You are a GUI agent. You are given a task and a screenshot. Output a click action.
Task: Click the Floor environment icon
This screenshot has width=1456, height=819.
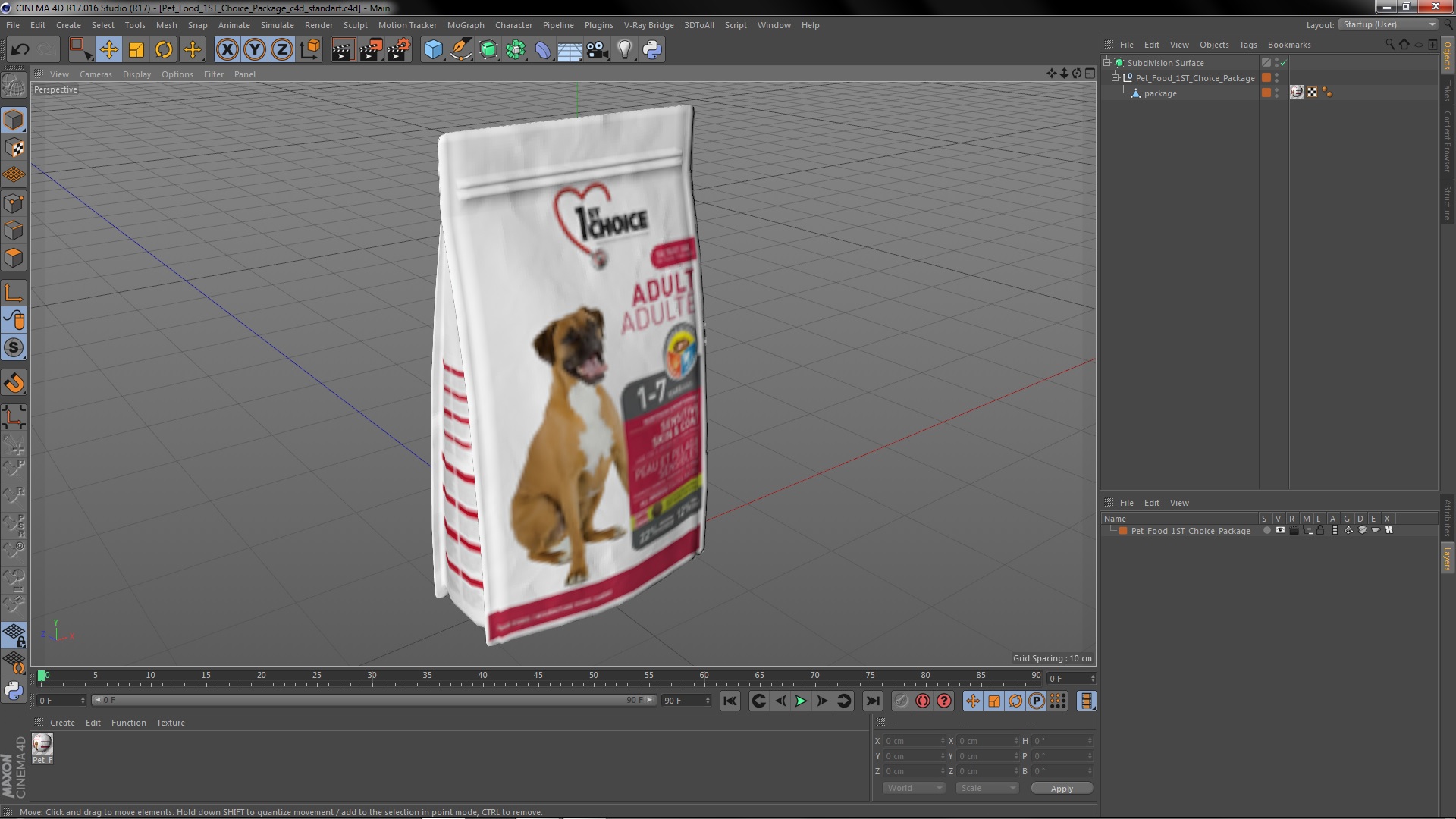click(x=570, y=50)
